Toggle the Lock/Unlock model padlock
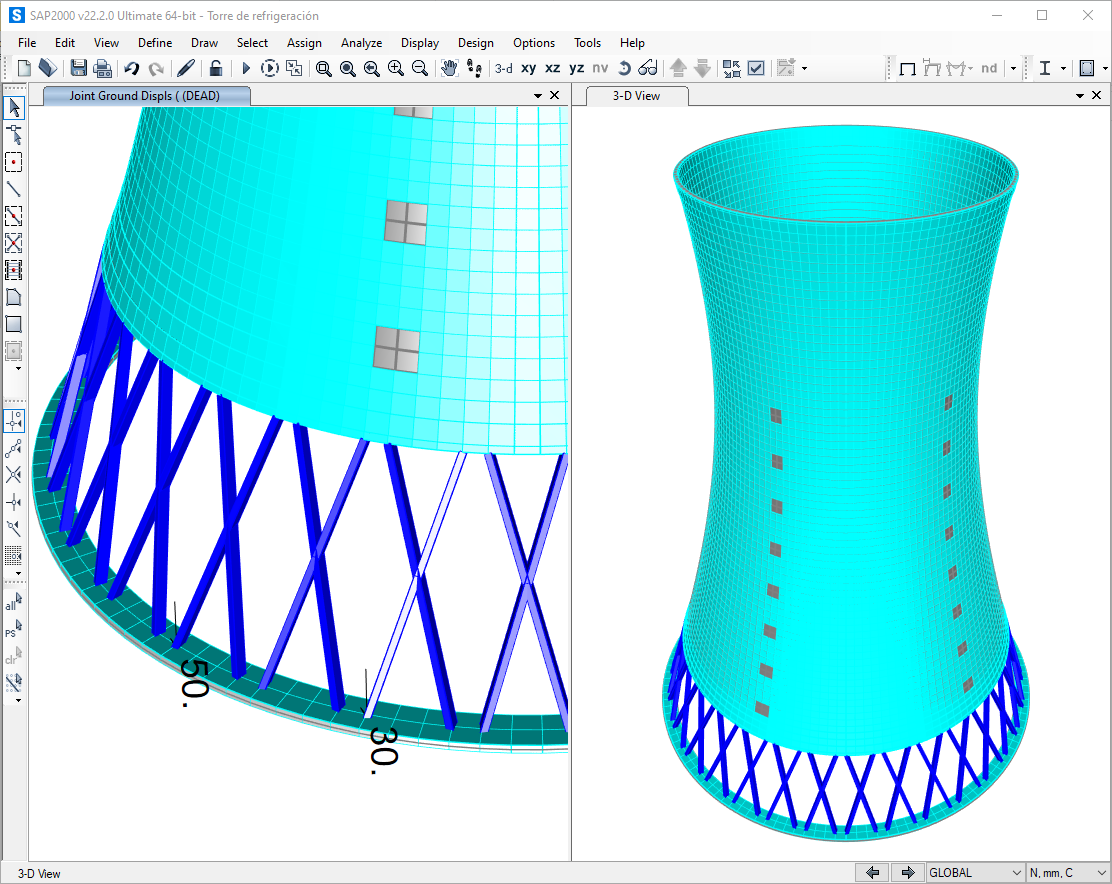Viewport: 1112px width, 884px height. [216, 68]
